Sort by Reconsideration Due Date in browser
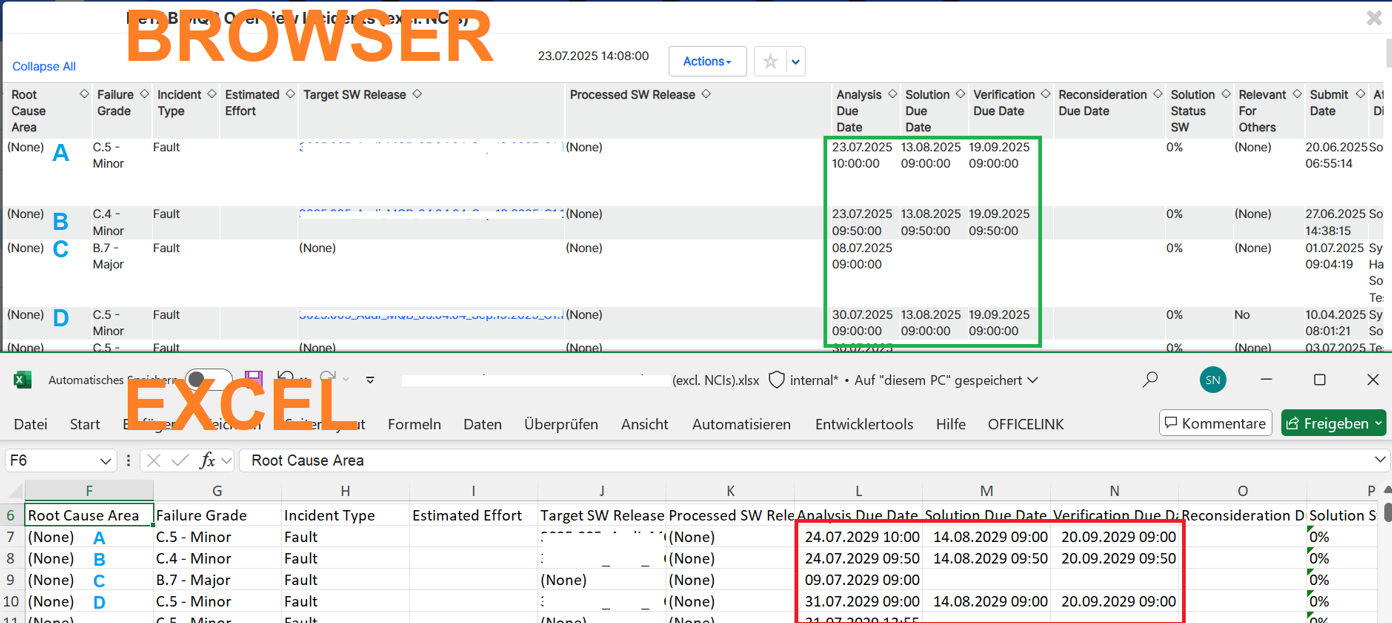 [1157, 94]
